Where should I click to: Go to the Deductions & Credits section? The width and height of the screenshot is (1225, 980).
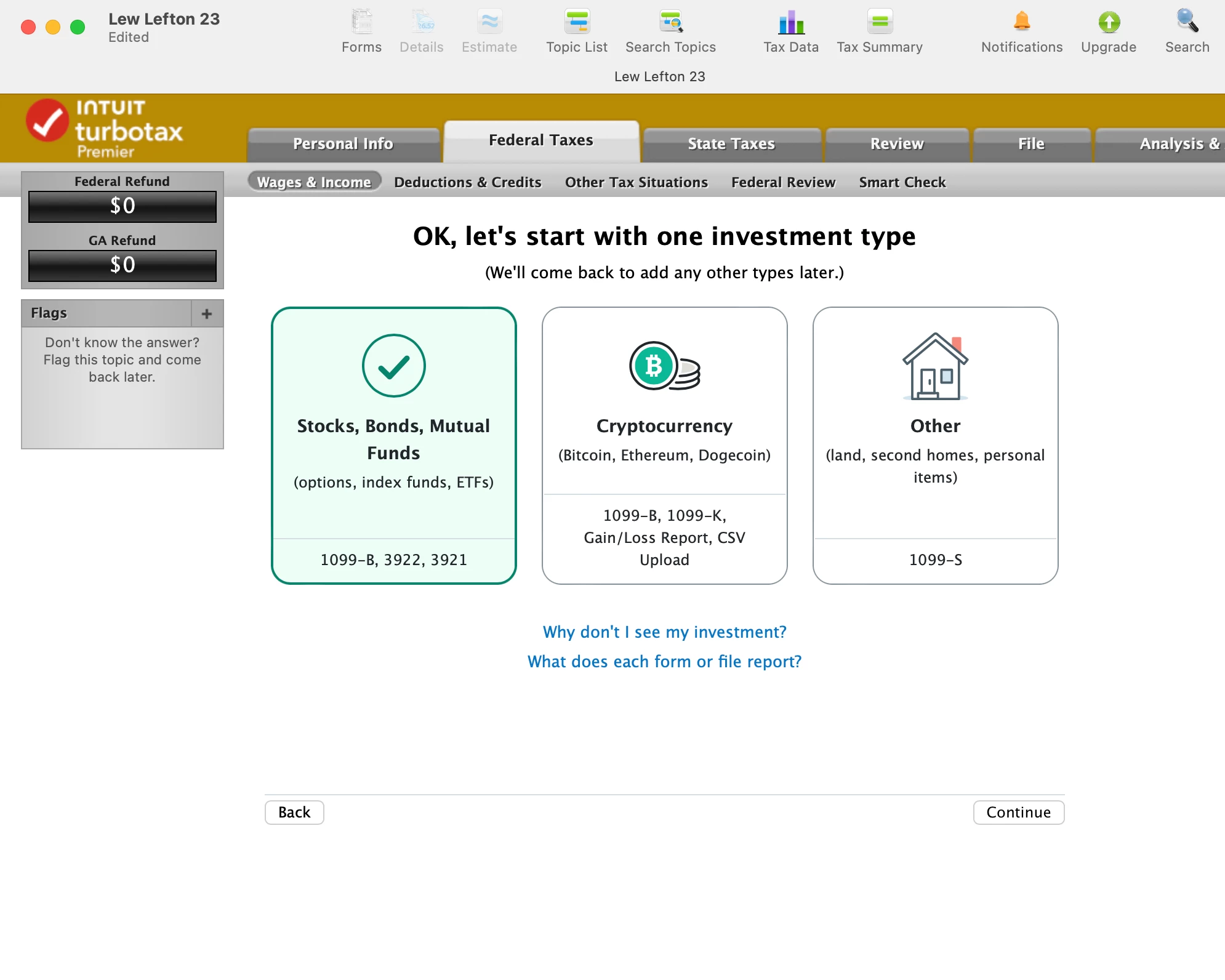468,182
